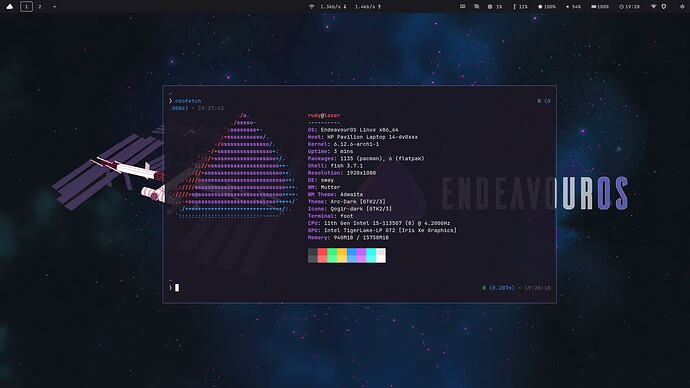The height and width of the screenshot is (388, 690).
Task: Click the Shell: fish 3.7.1 line
Action: pos(335,165)
